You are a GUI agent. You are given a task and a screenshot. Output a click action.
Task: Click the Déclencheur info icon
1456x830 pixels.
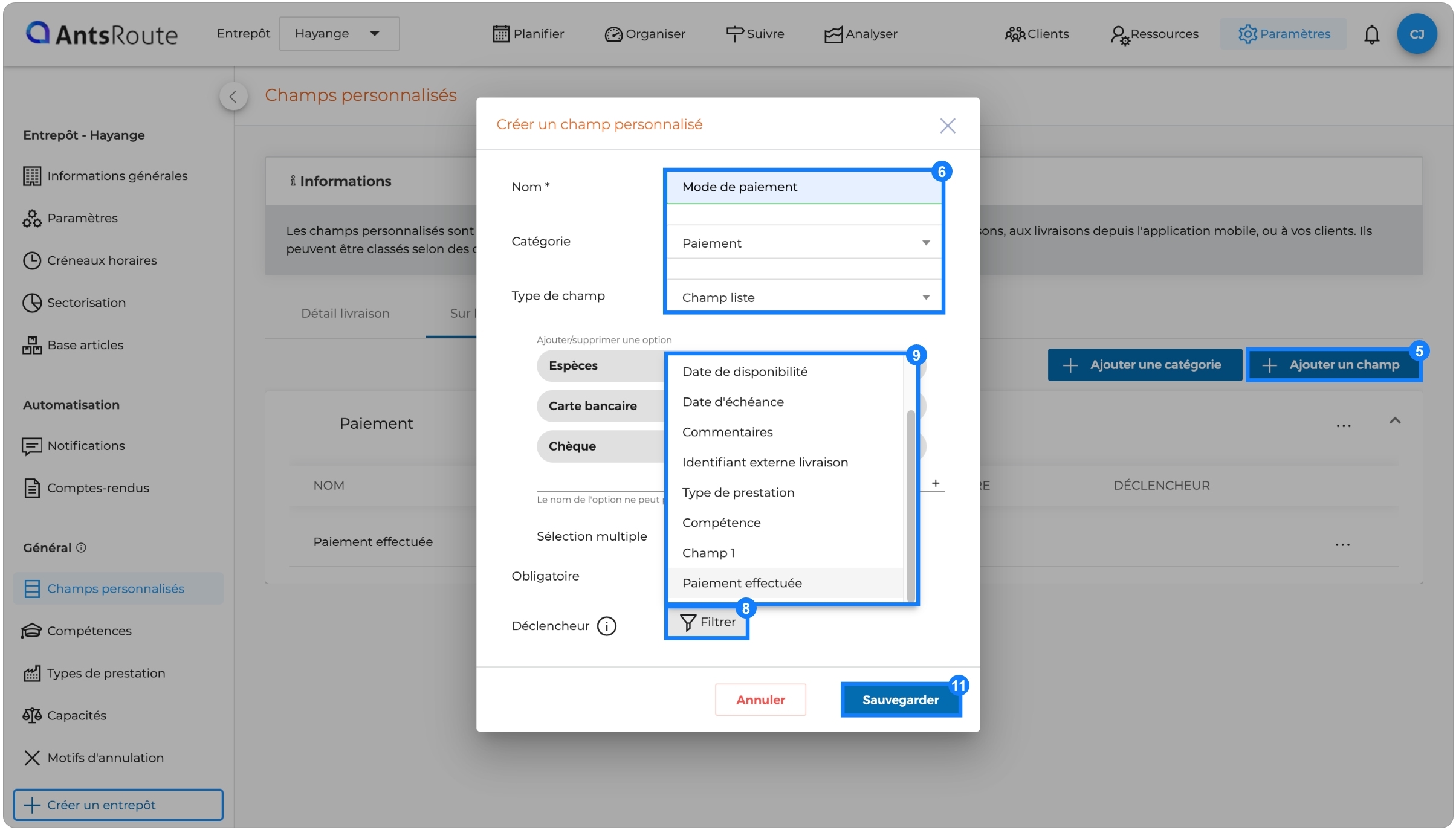click(x=607, y=626)
